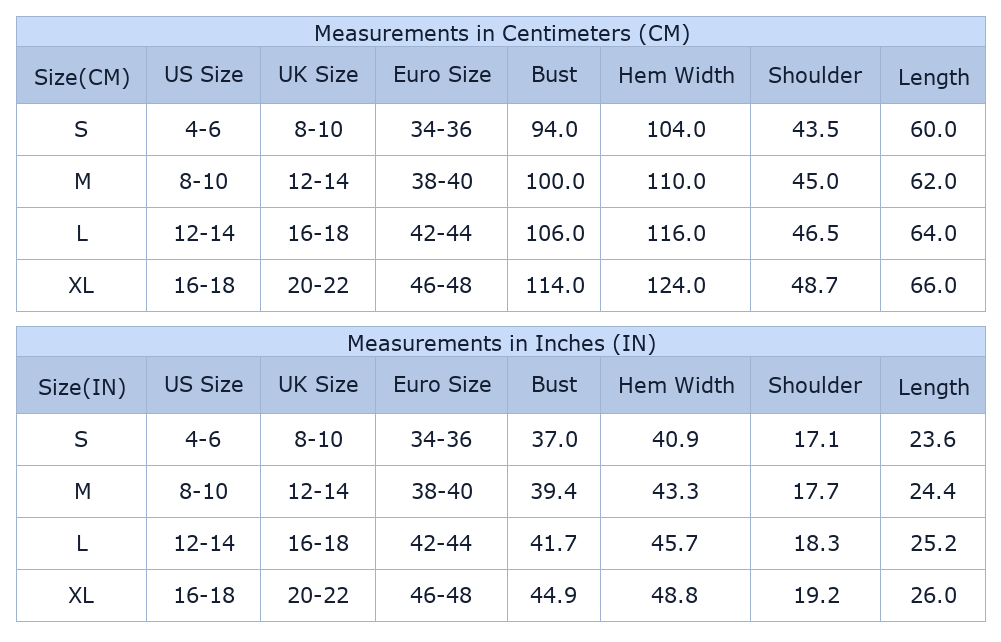Click the Bust value 44.9
The image size is (1001, 642).
(x=554, y=595)
